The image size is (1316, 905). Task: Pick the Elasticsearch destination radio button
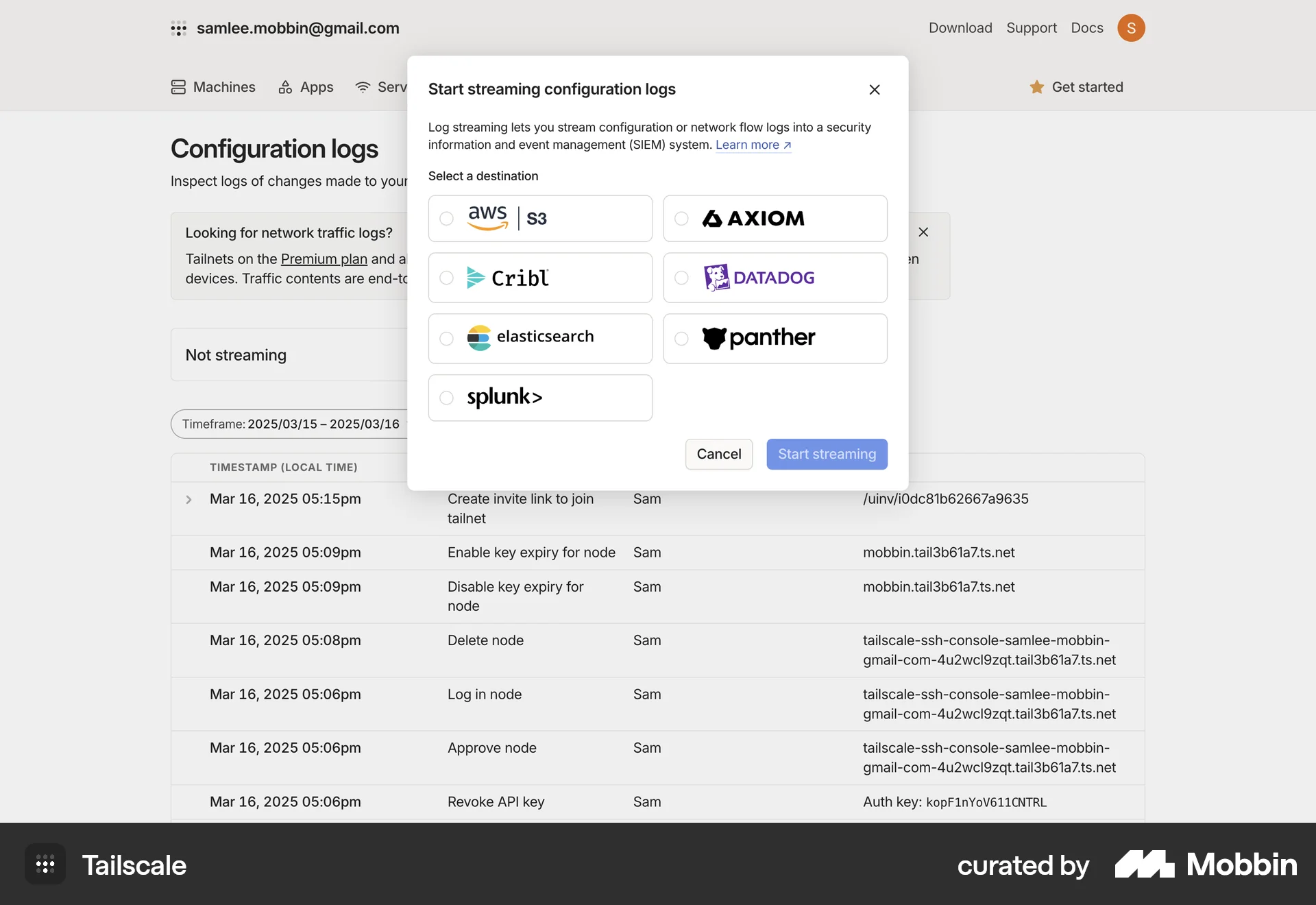(x=446, y=339)
